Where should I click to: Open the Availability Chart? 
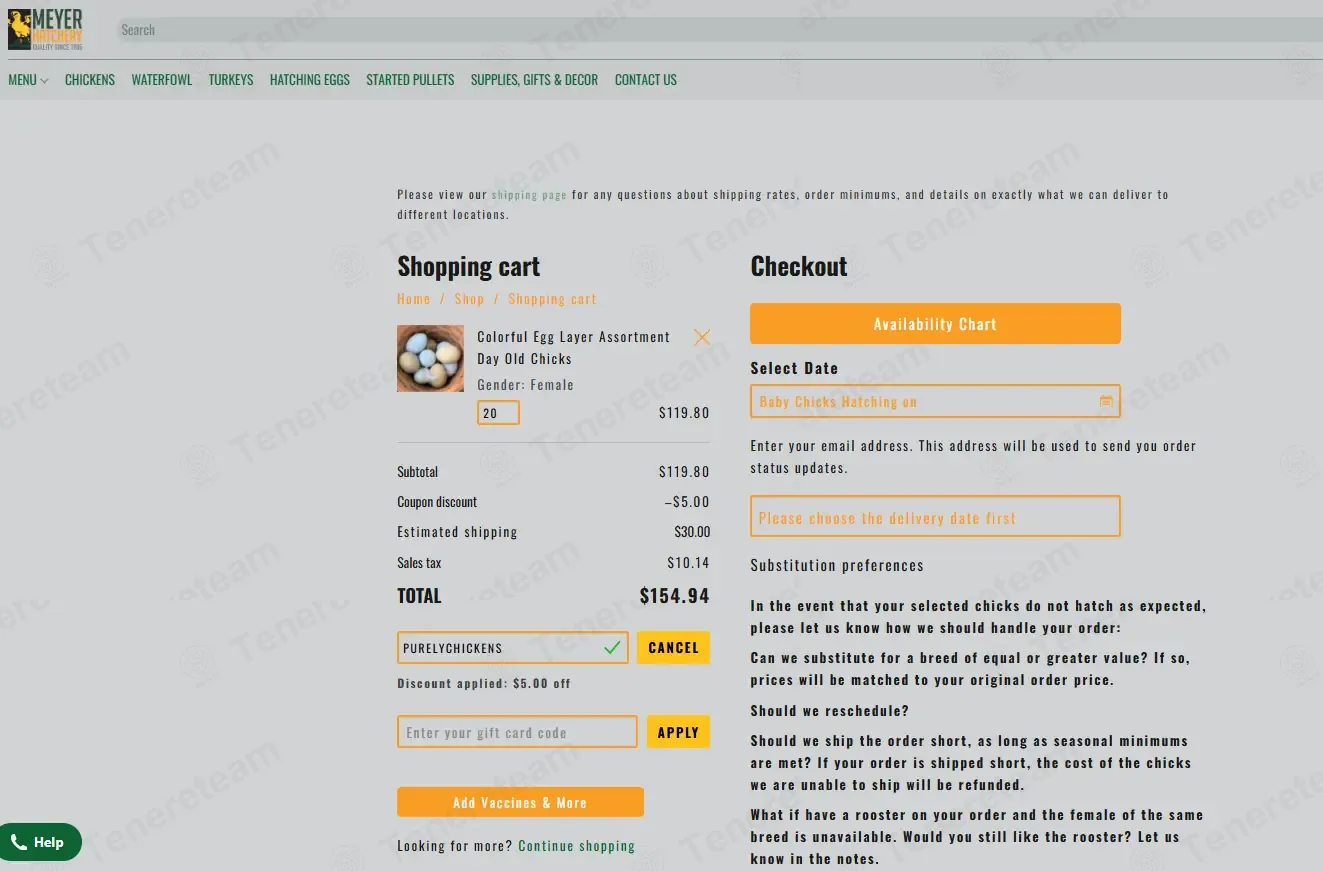click(935, 324)
